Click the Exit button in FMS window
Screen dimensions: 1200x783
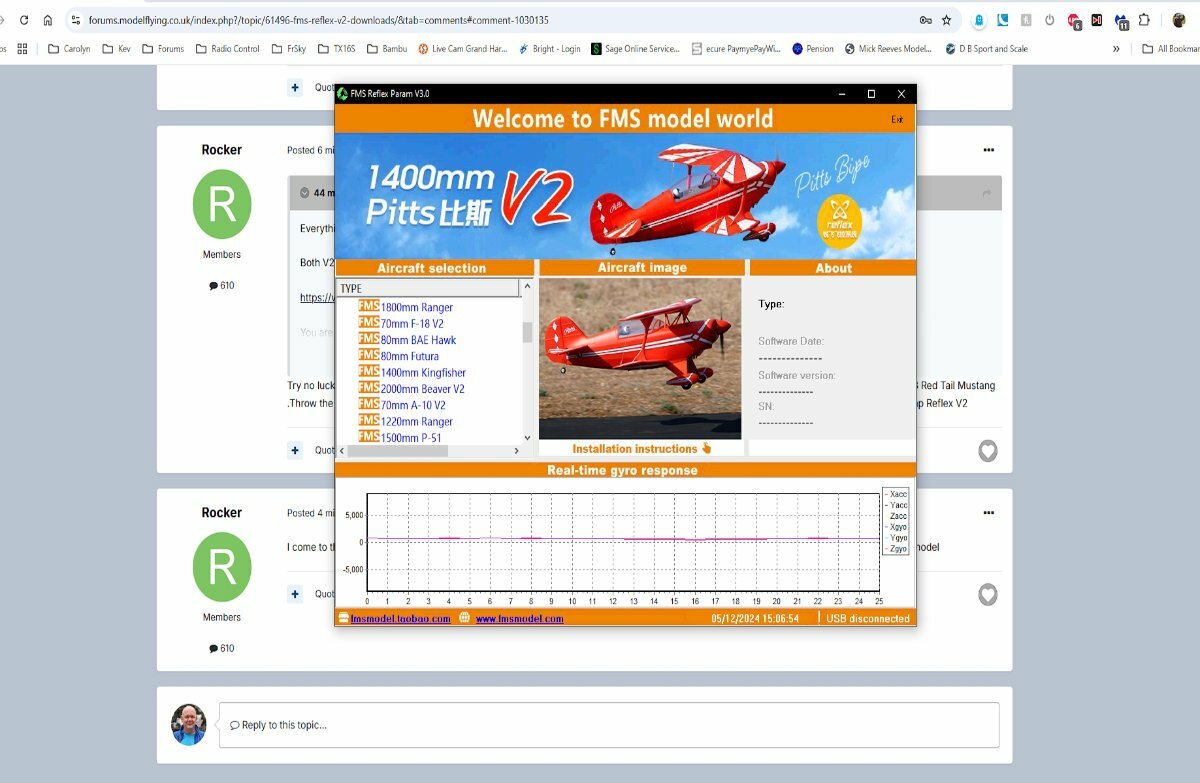pos(897,119)
